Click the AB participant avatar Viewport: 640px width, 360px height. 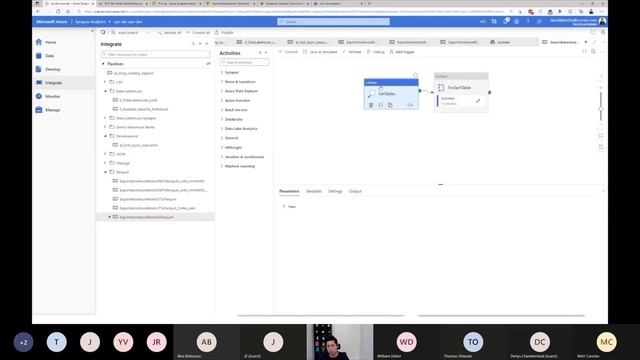(207, 342)
